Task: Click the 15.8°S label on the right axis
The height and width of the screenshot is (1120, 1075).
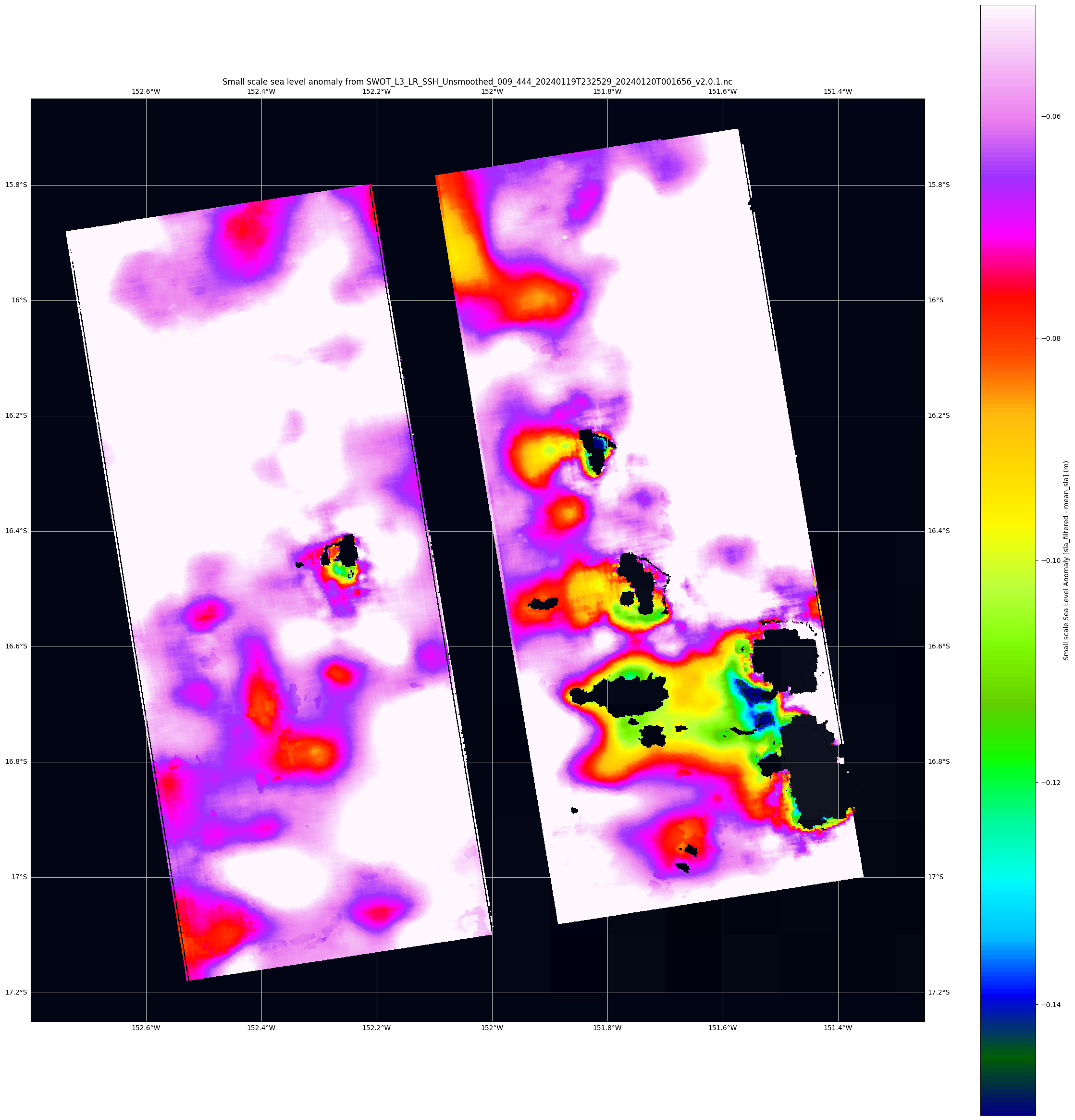Action: coord(939,185)
